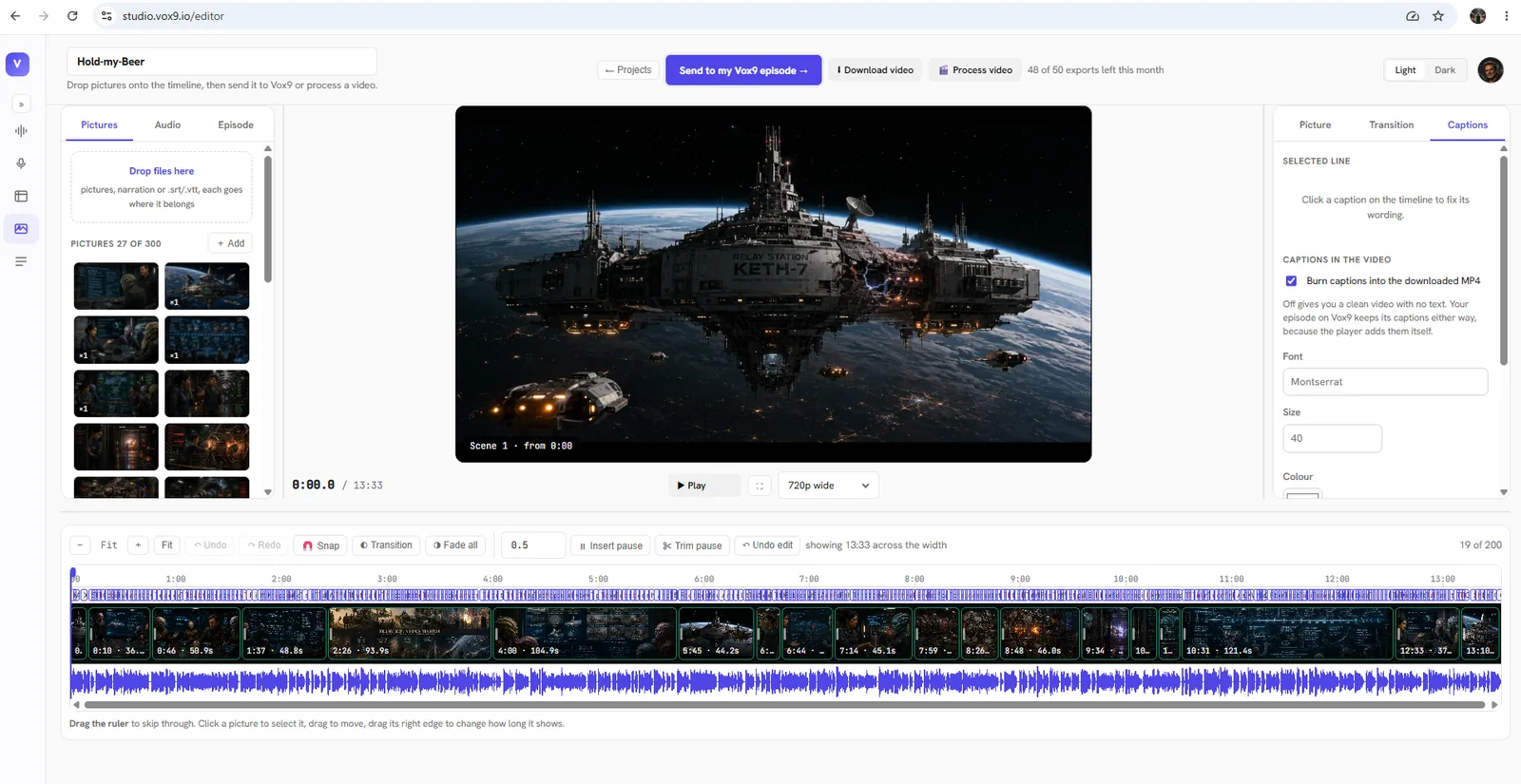Click the 5:00 mark on the timeline ruler

598,579
